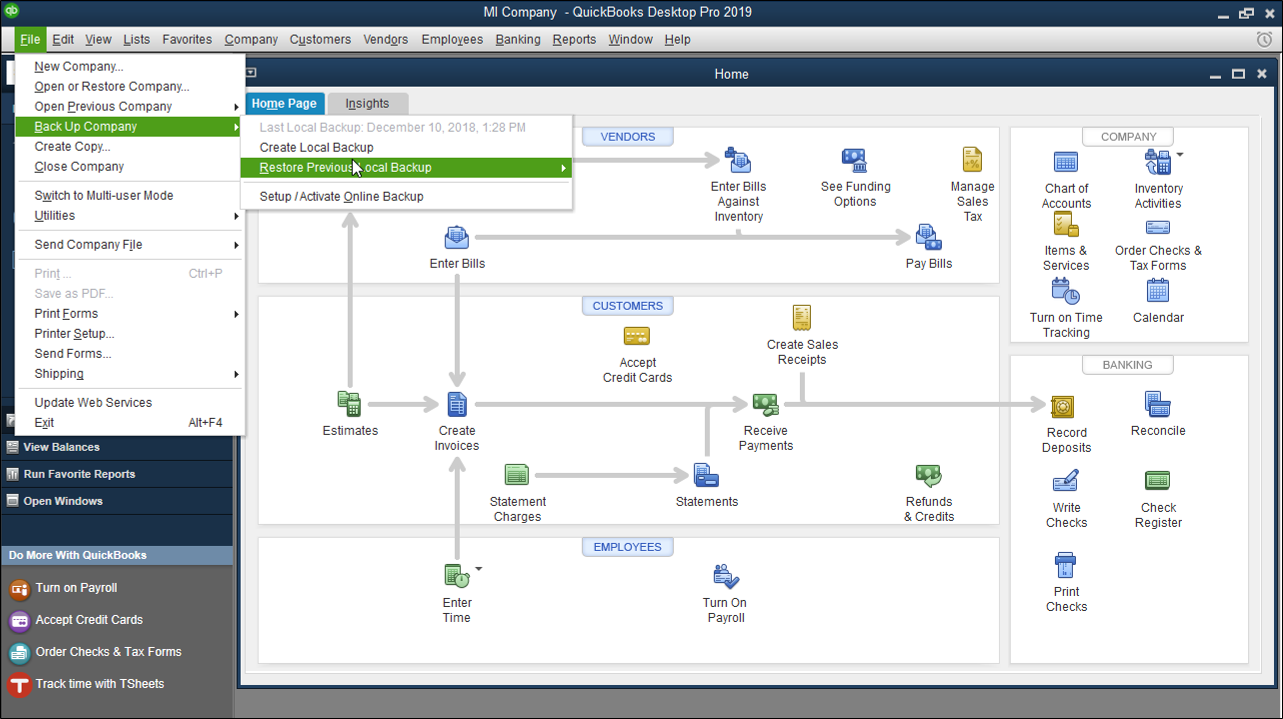Expand the Shipping submenu
The height and width of the screenshot is (719, 1283).
(237, 374)
